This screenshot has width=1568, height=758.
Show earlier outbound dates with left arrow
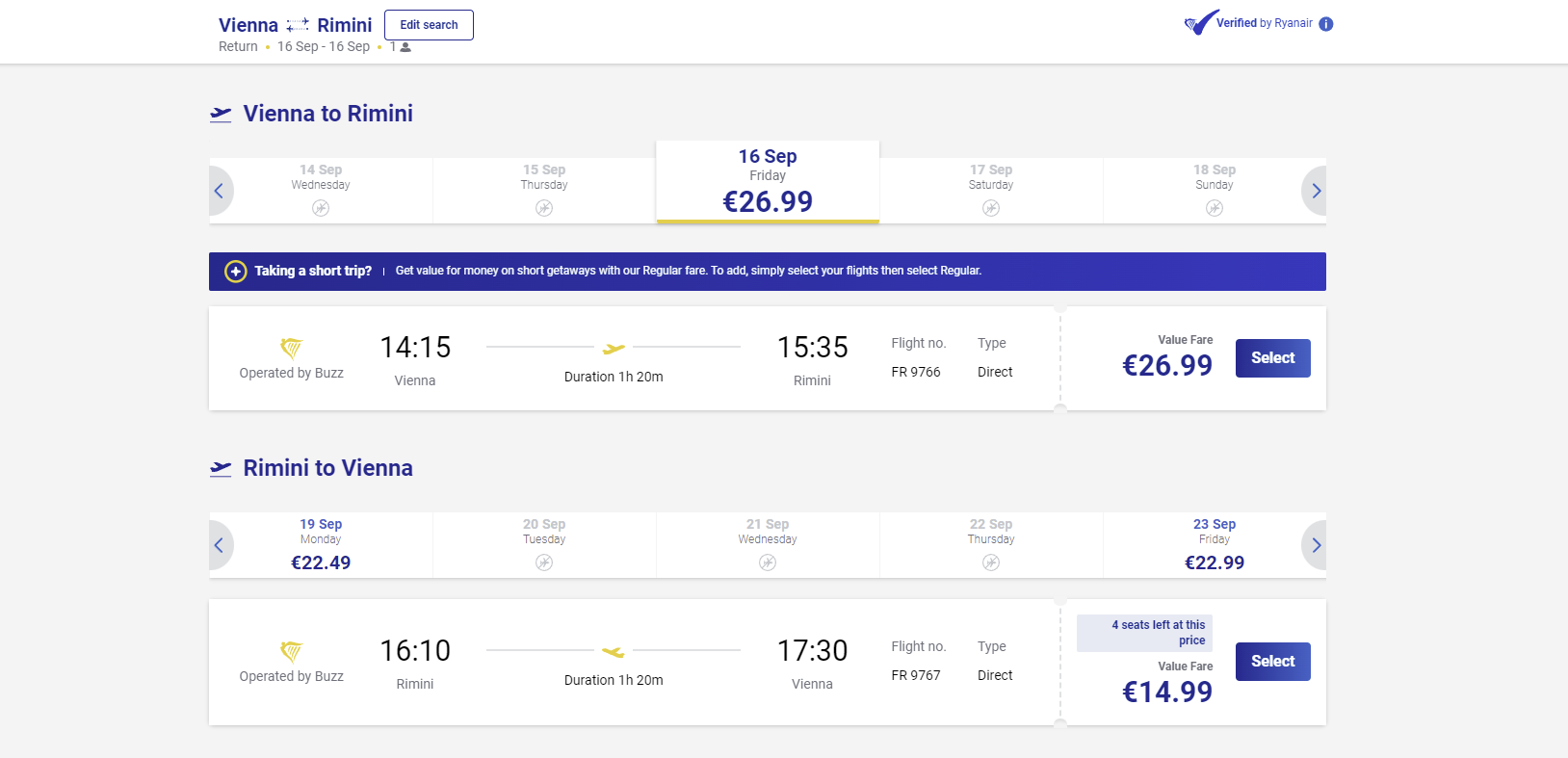pos(220,191)
